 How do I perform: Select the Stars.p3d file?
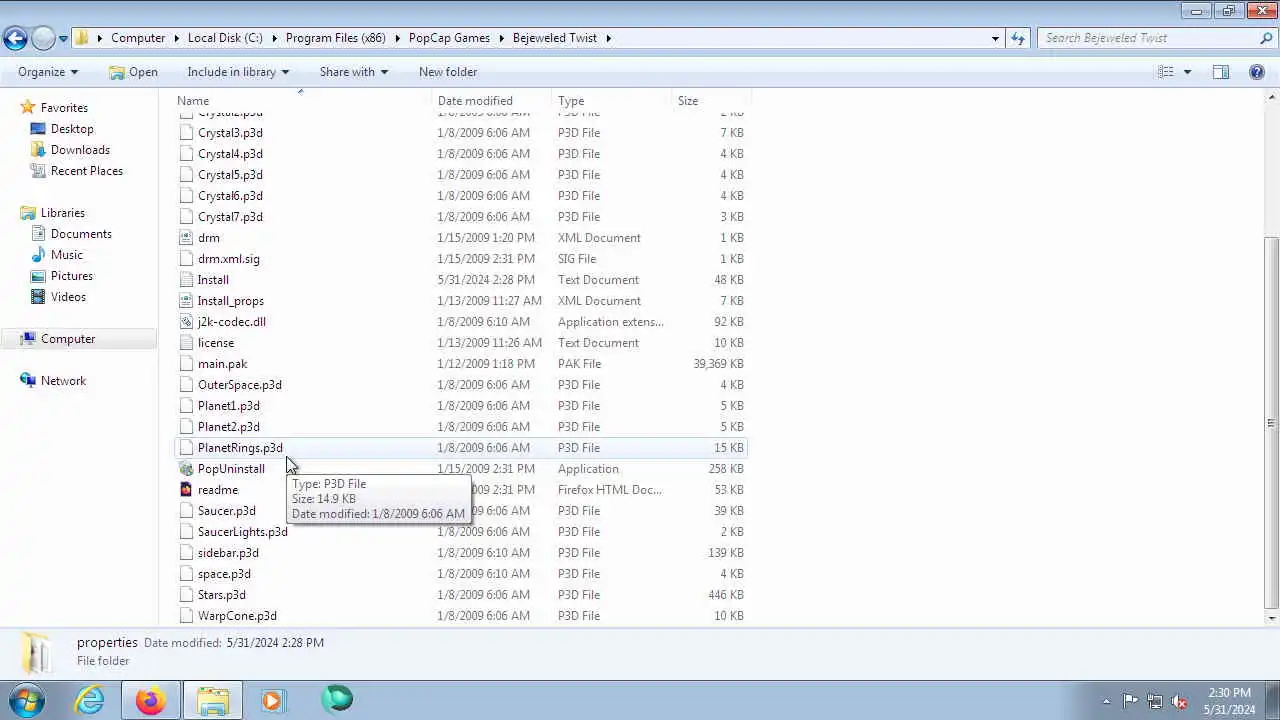[x=221, y=595]
